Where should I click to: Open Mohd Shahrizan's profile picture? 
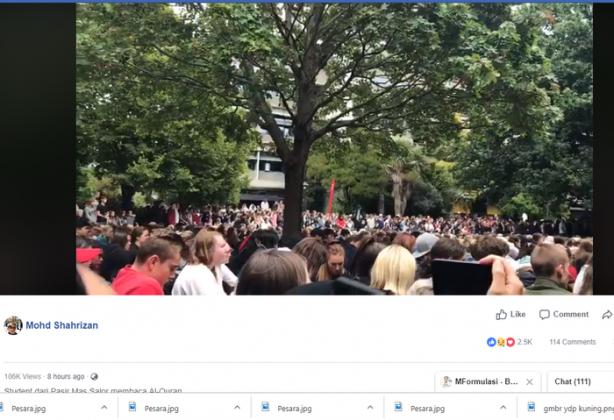[13, 325]
